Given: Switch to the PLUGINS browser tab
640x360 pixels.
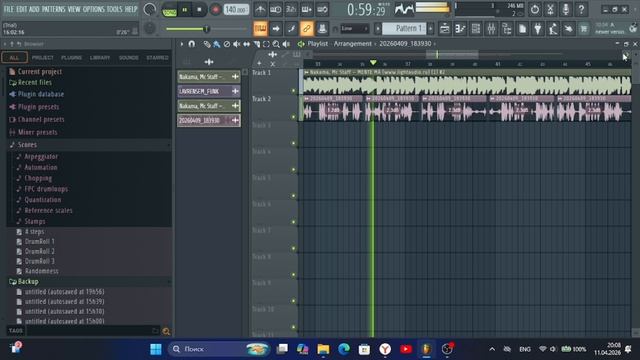Looking at the screenshot, I should tap(71, 58).
